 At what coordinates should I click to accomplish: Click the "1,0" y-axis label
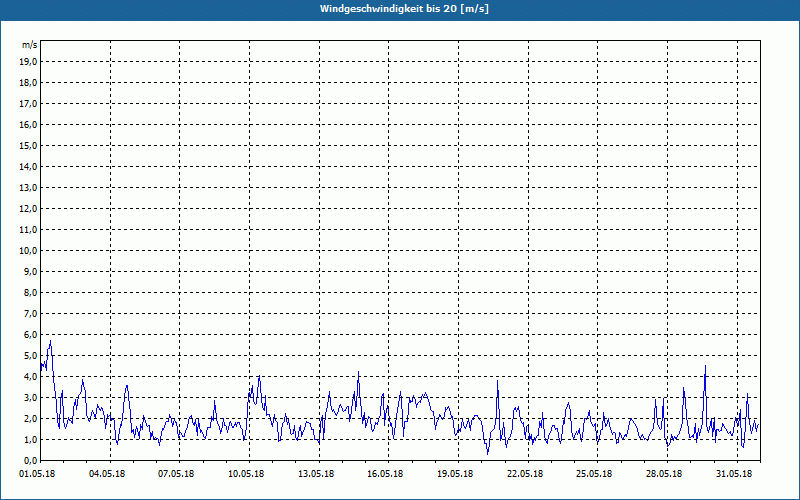coord(30,440)
